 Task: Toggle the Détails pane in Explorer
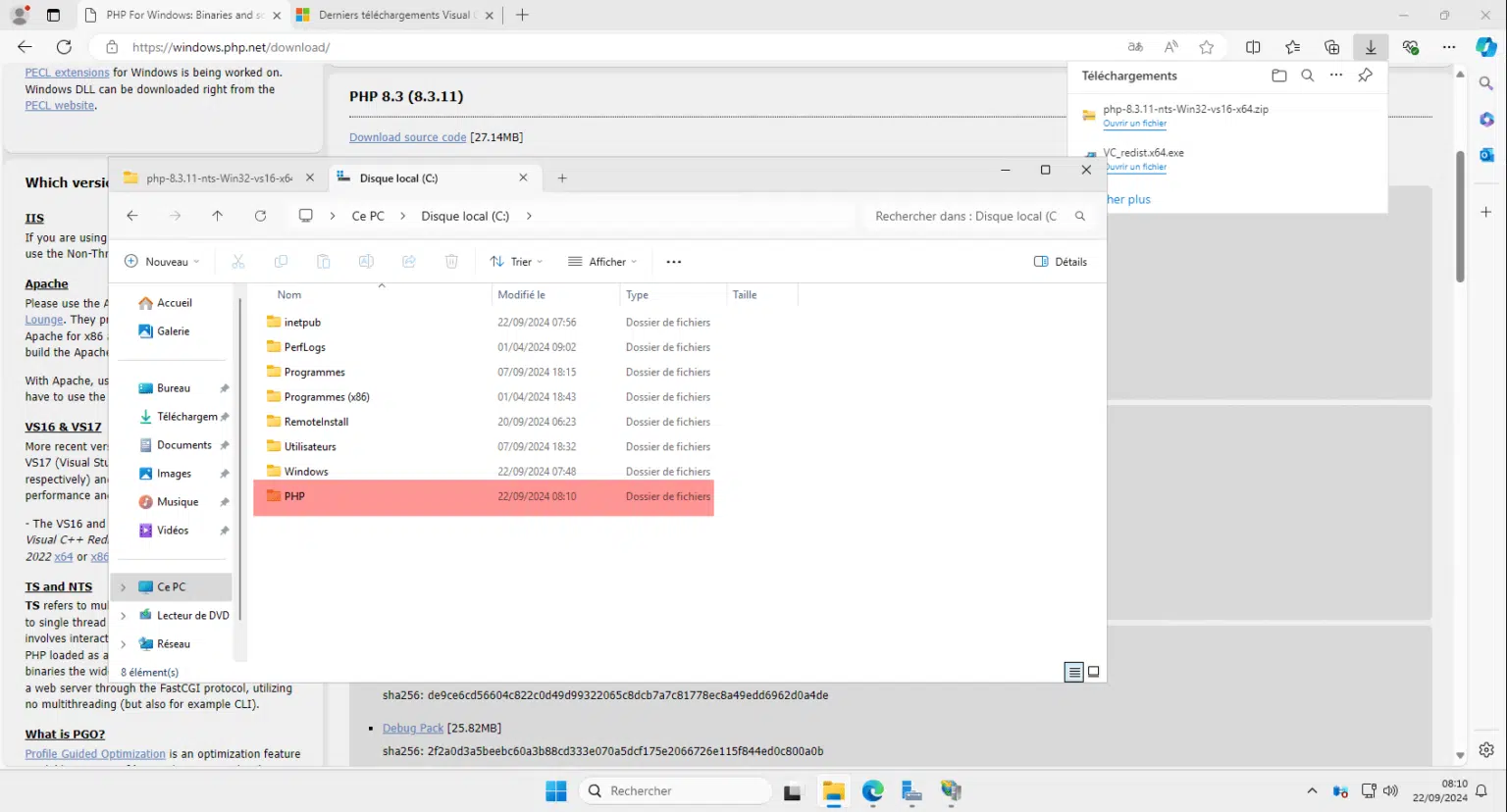[x=1061, y=262]
